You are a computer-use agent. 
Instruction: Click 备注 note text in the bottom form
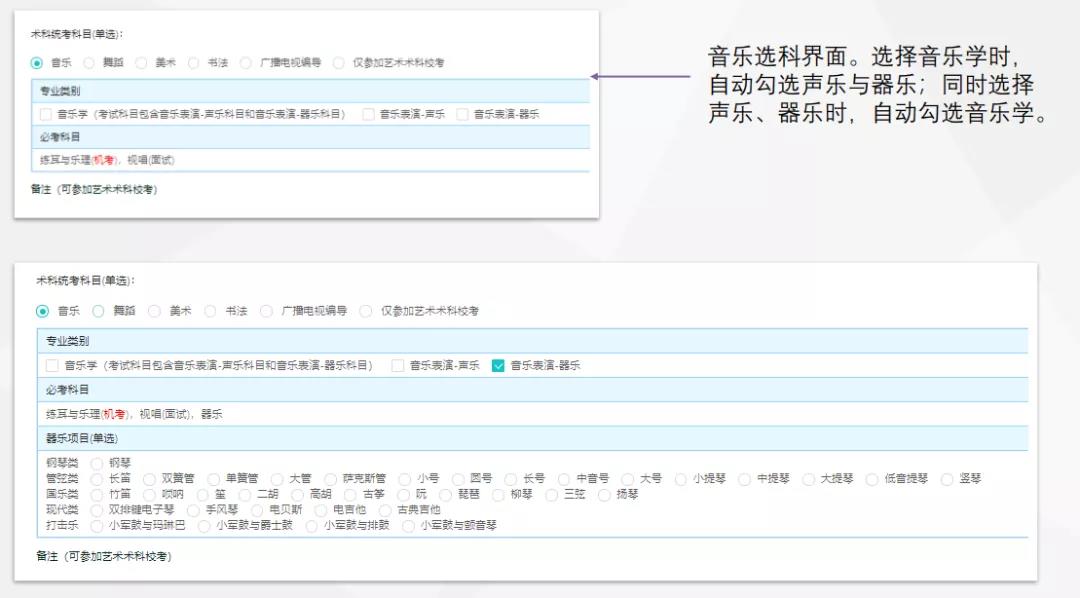coord(103,556)
